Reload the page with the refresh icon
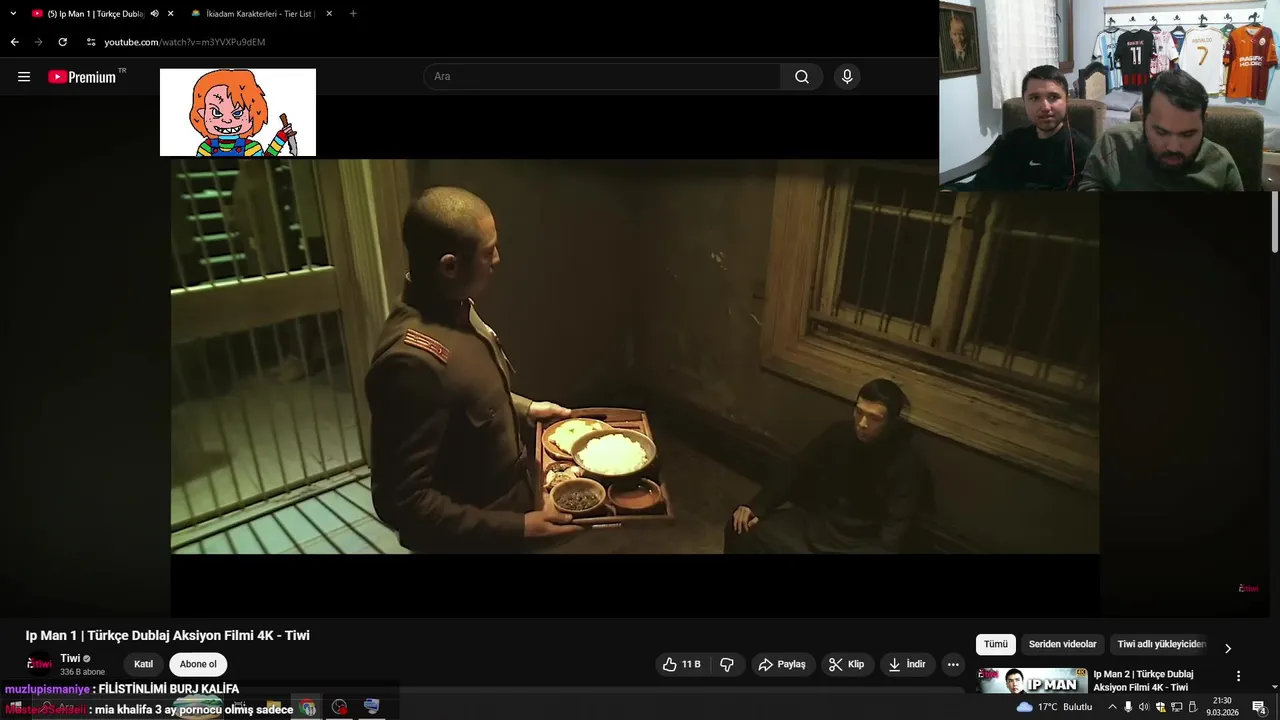1280x720 pixels. click(62, 42)
